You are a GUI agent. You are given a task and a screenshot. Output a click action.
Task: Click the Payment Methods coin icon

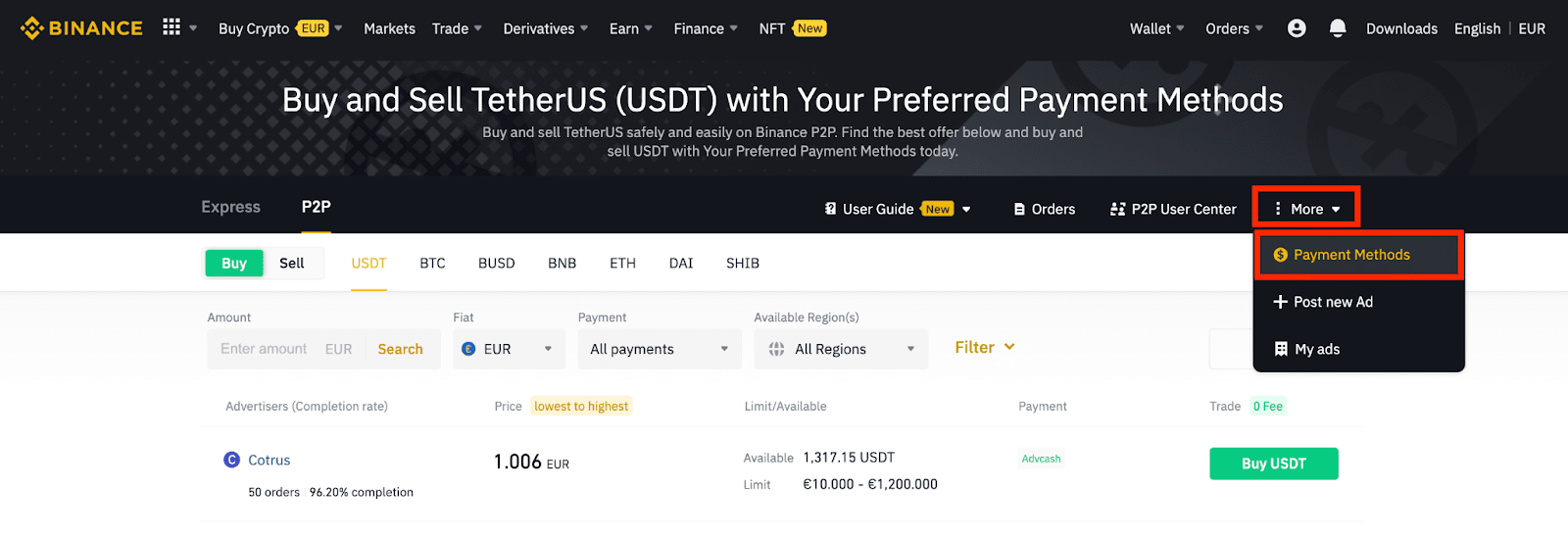[1280, 255]
